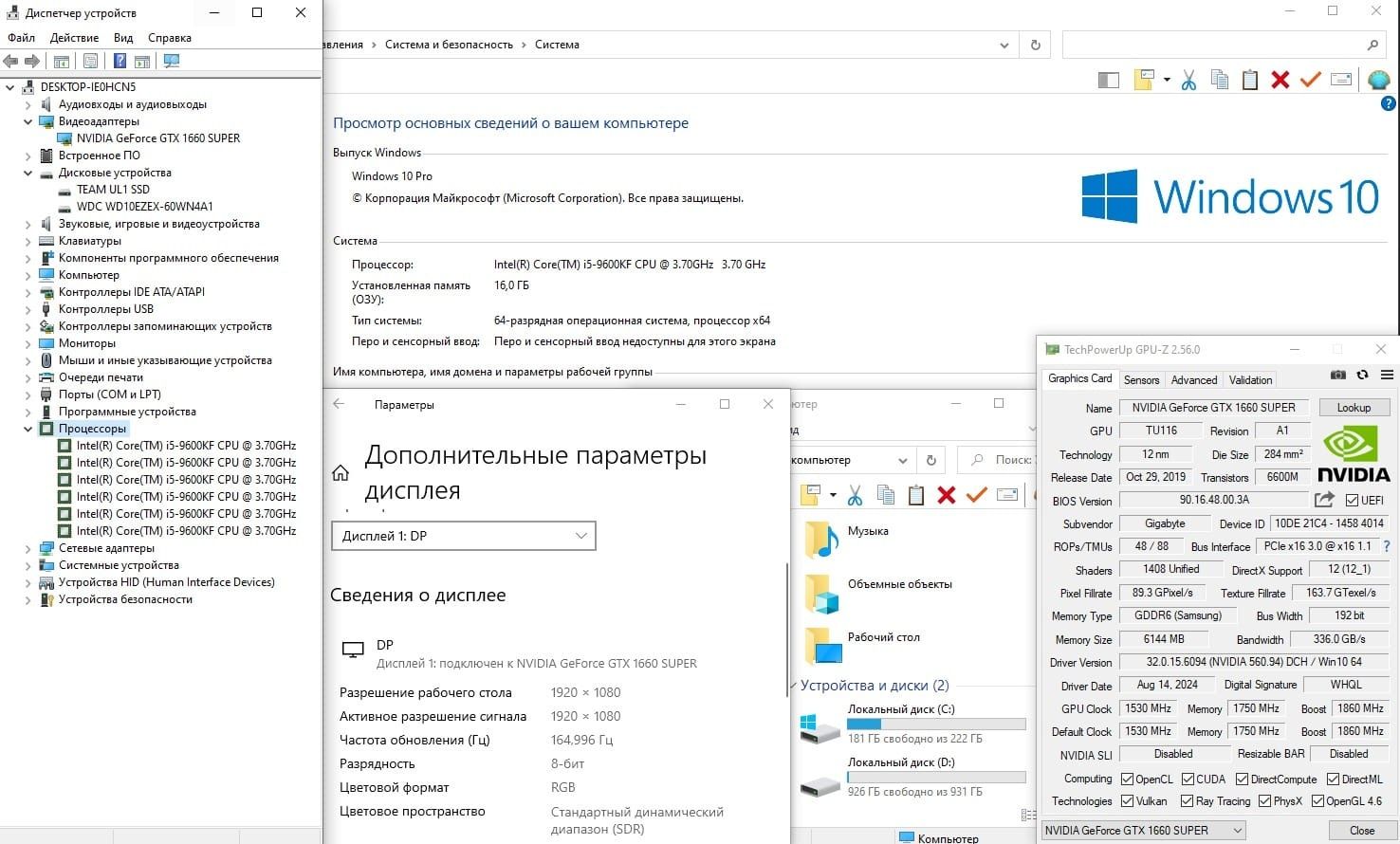The height and width of the screenshot is (844, 1400).
Task: Switch to the Sensors tab in GPU-Z
Action: (x=1141, y=379)
